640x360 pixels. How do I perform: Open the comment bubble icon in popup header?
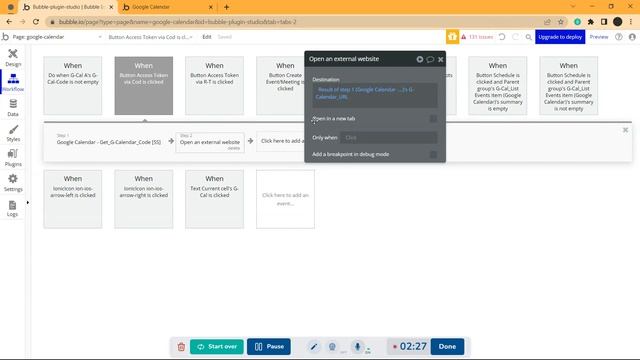430,59
